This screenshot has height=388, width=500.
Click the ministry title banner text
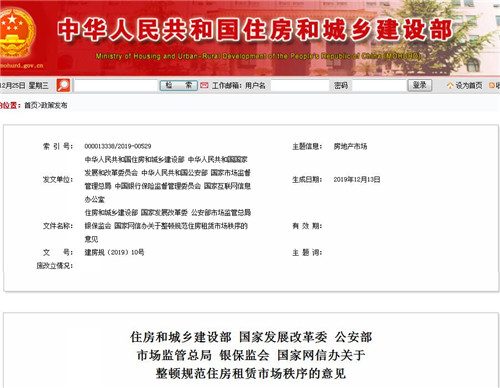(255, 30)
